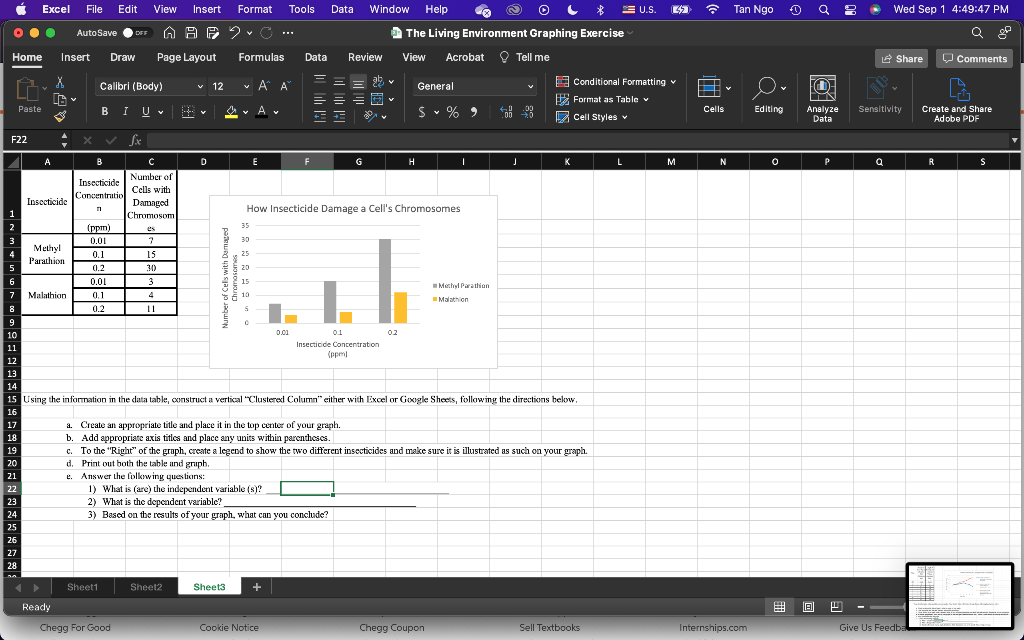1024x640 pixels.
Task: Open the General number format dropdown
Action: (472, 87)
